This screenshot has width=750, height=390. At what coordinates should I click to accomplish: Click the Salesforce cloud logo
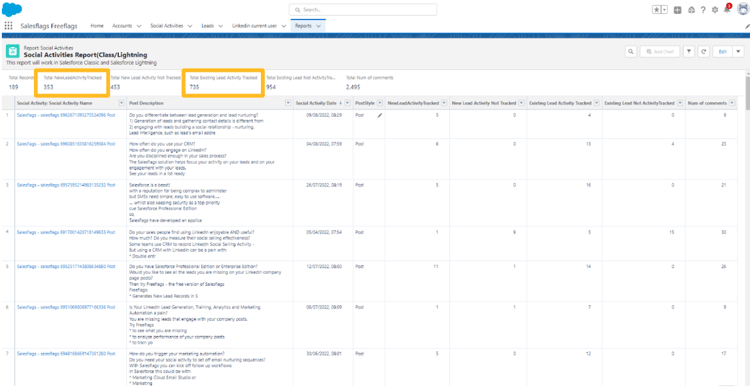[12, 9]
